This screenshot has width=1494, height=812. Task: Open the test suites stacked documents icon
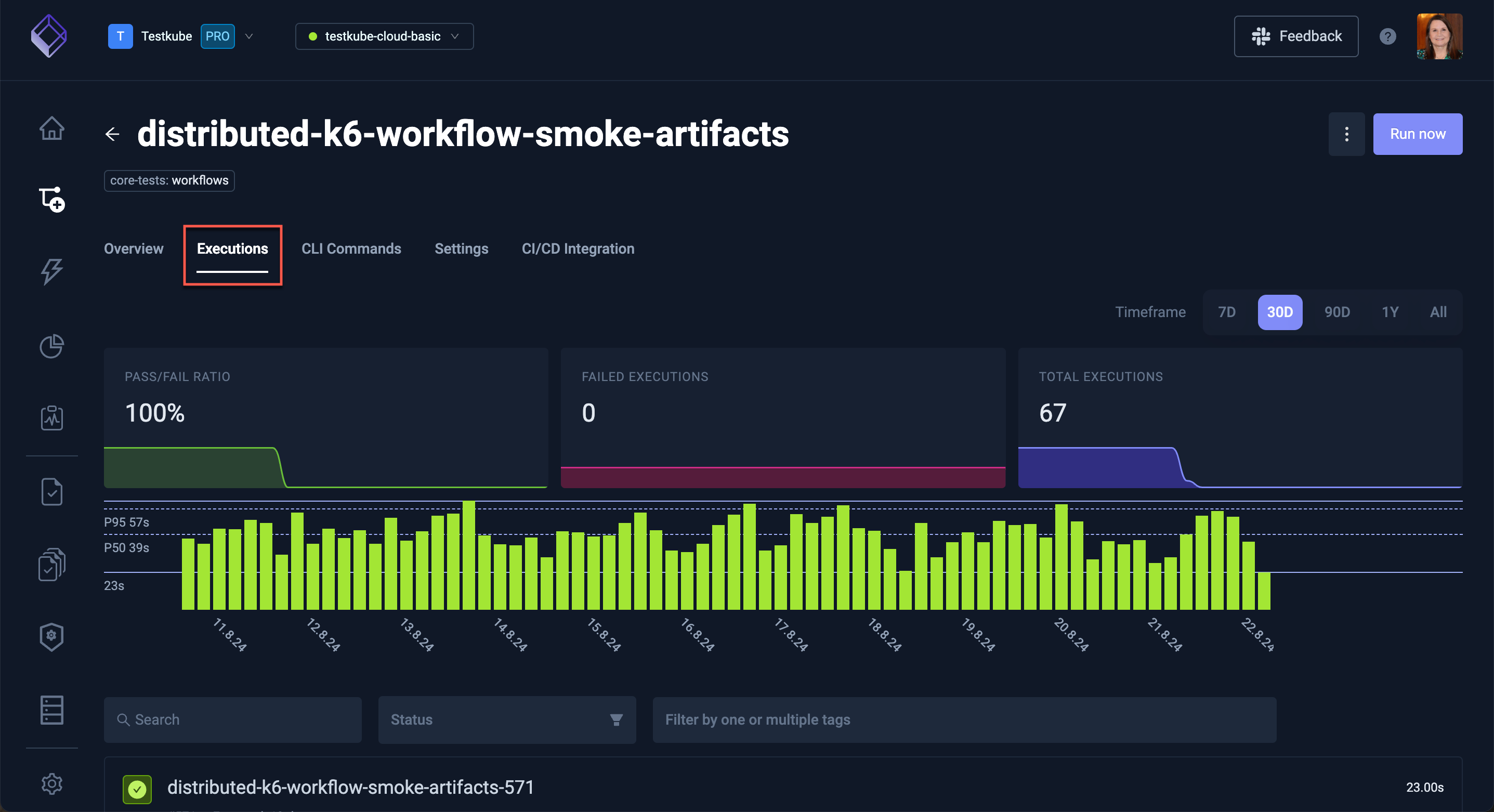point(51,565)
